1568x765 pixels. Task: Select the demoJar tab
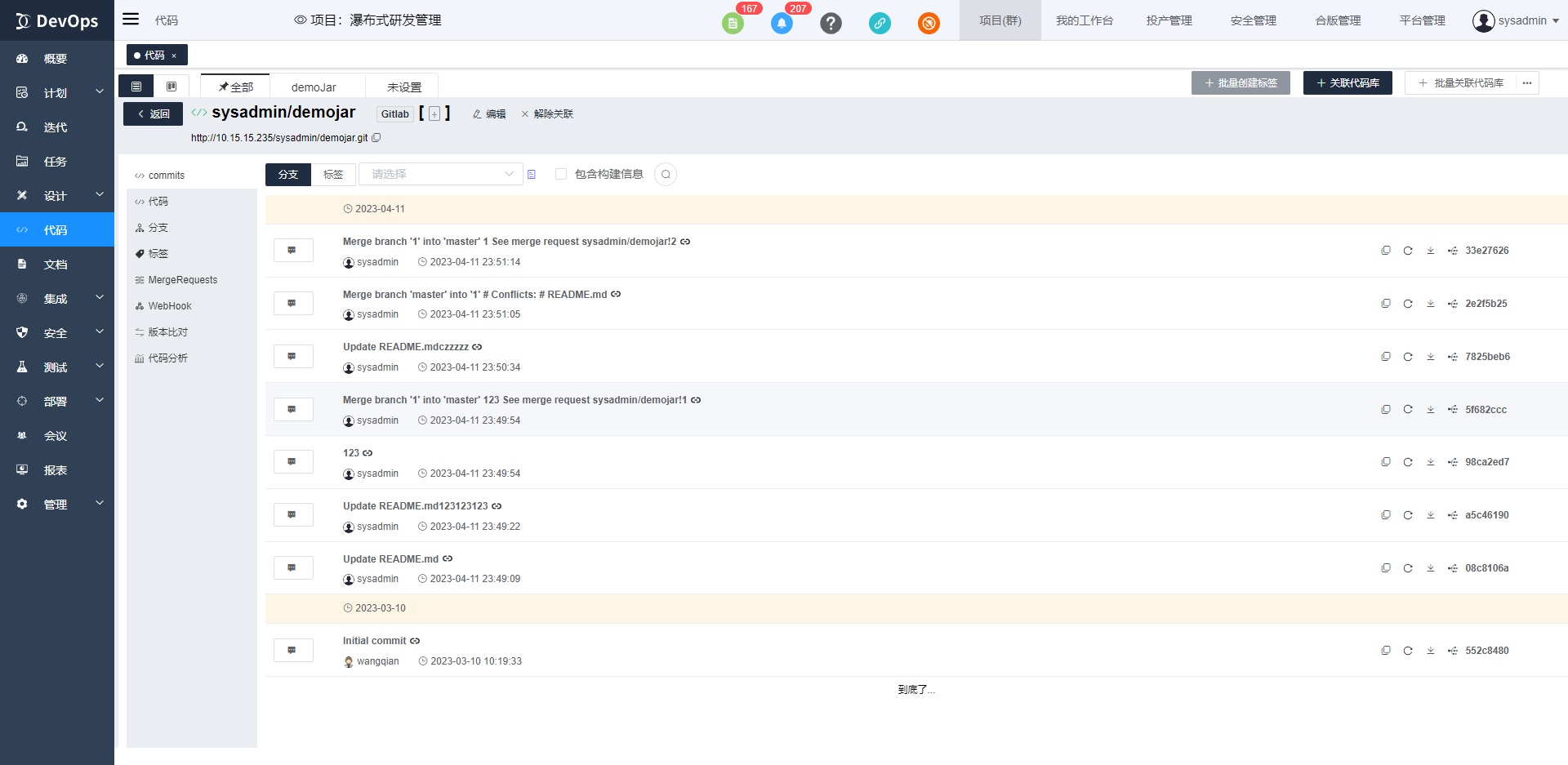tap(314, 87)
